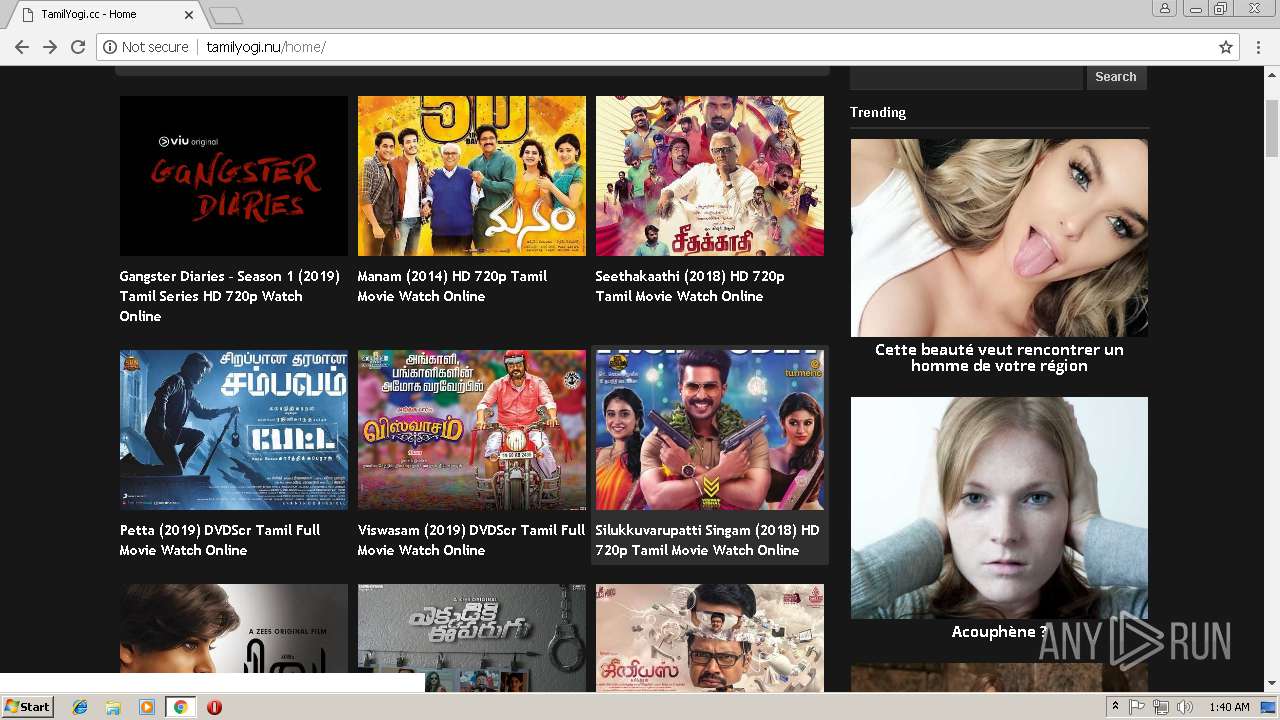Open the red Opera taskbar icon
This screenshot has width=1280, height=720.
214,707
